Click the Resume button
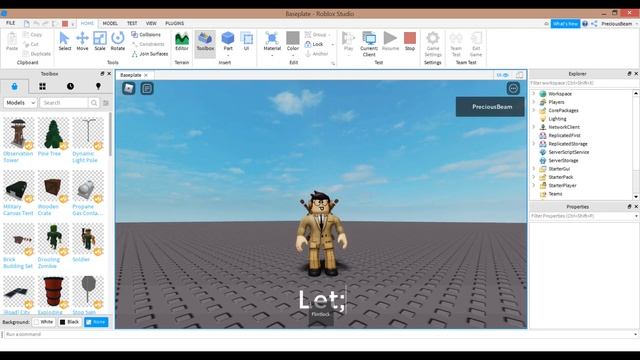The height and width of the screenshot is (360, 640). pyautogui.click(x=390, y=41)
